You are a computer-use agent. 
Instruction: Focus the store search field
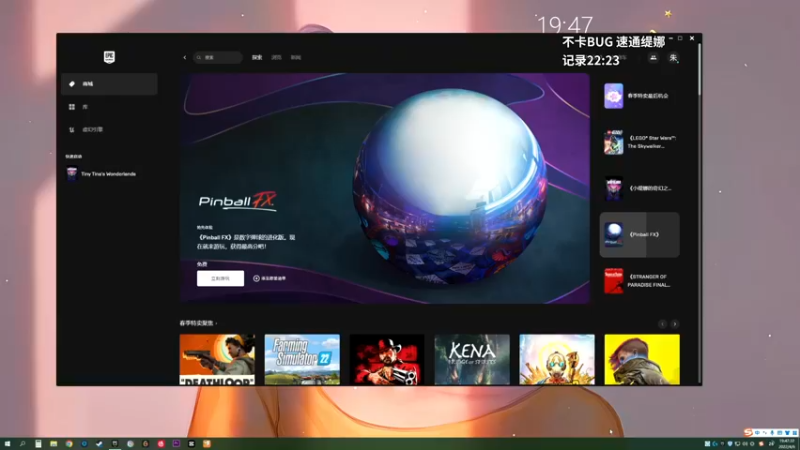click(x=218, y=58)
